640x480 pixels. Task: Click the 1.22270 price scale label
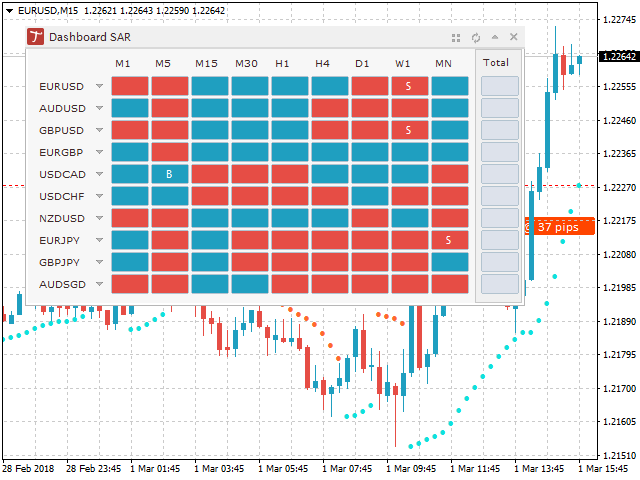[620, 187]
